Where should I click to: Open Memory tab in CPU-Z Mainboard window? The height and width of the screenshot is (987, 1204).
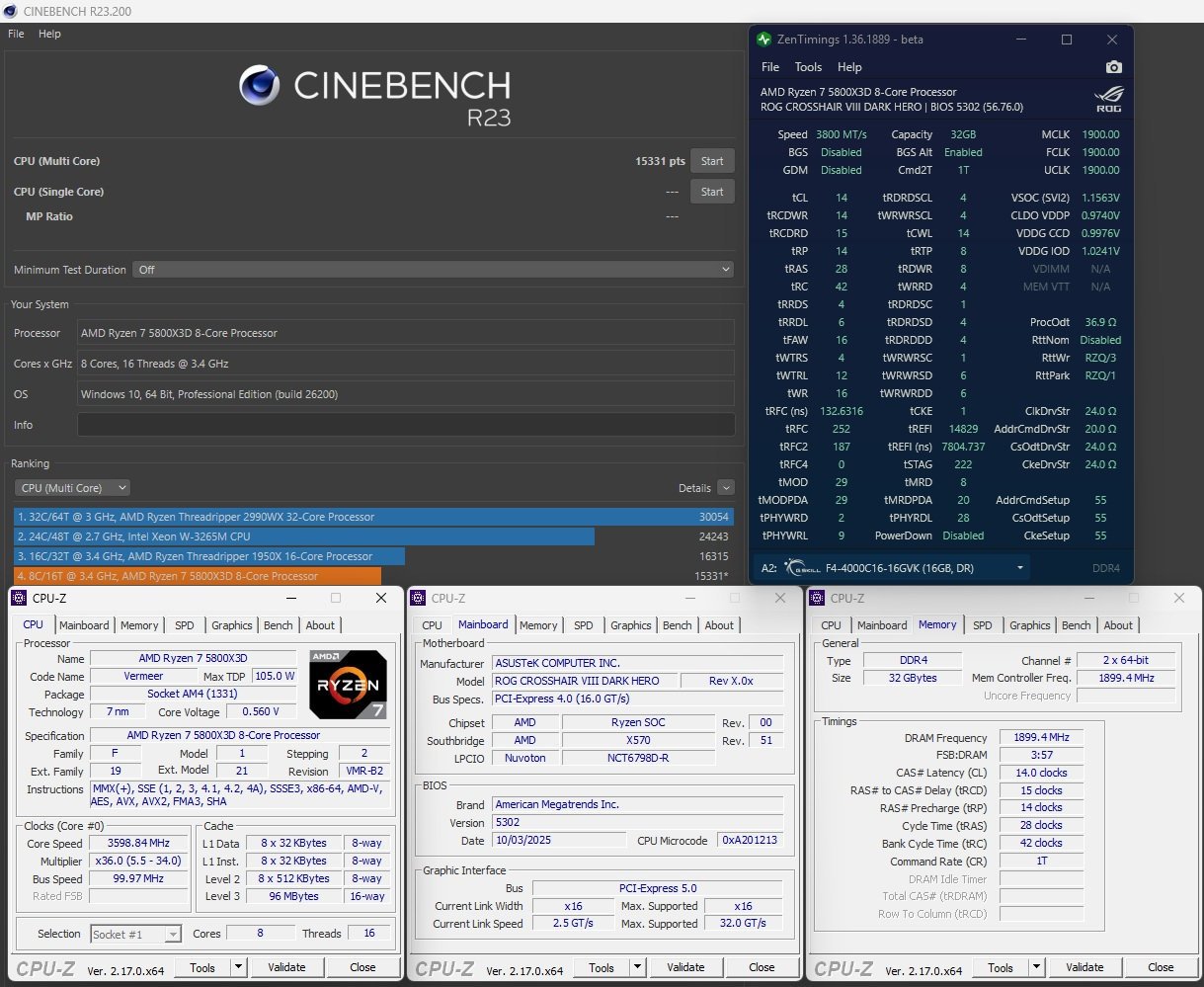[x=538, y=625]
